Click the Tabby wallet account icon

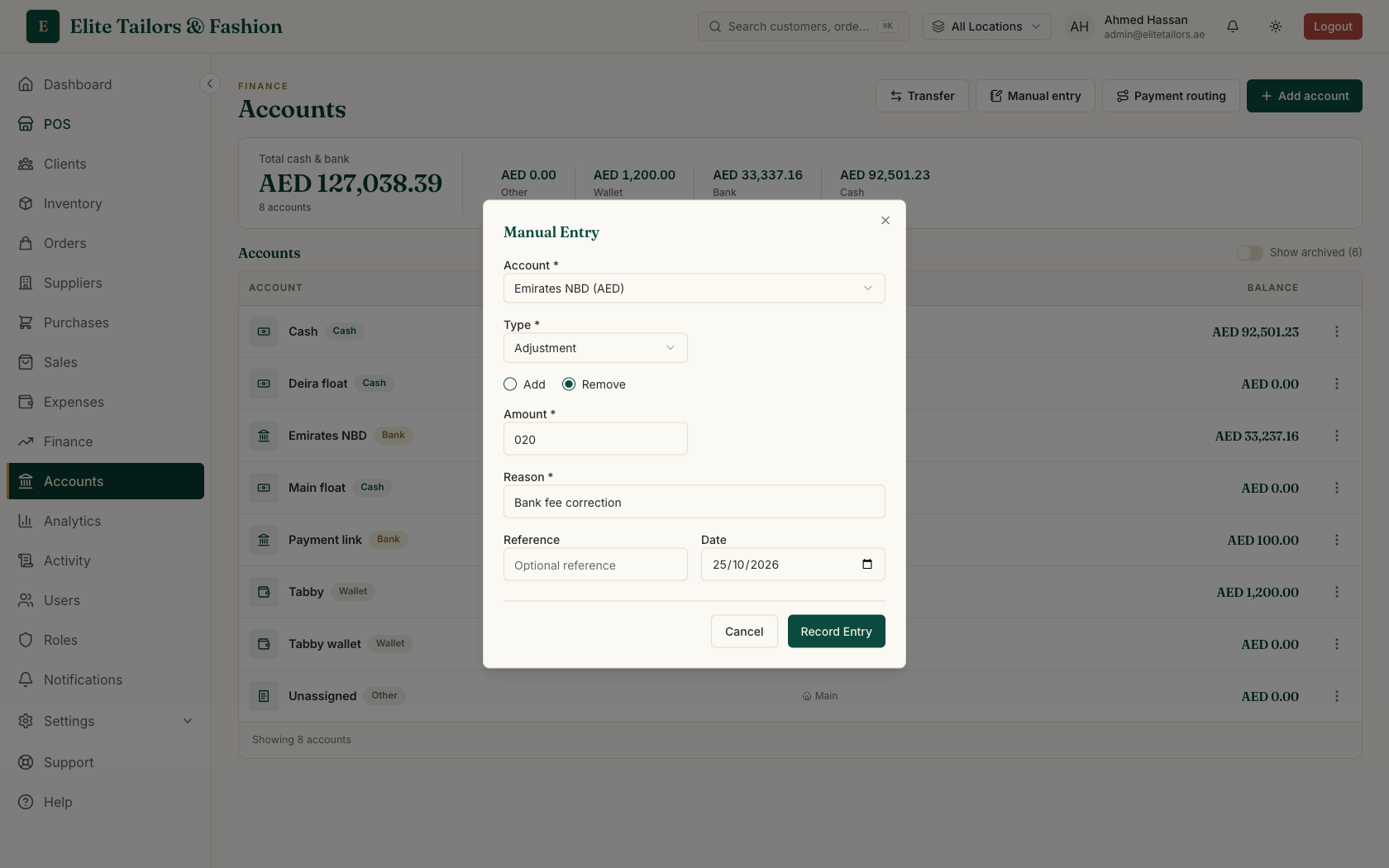tap(264, 644)
